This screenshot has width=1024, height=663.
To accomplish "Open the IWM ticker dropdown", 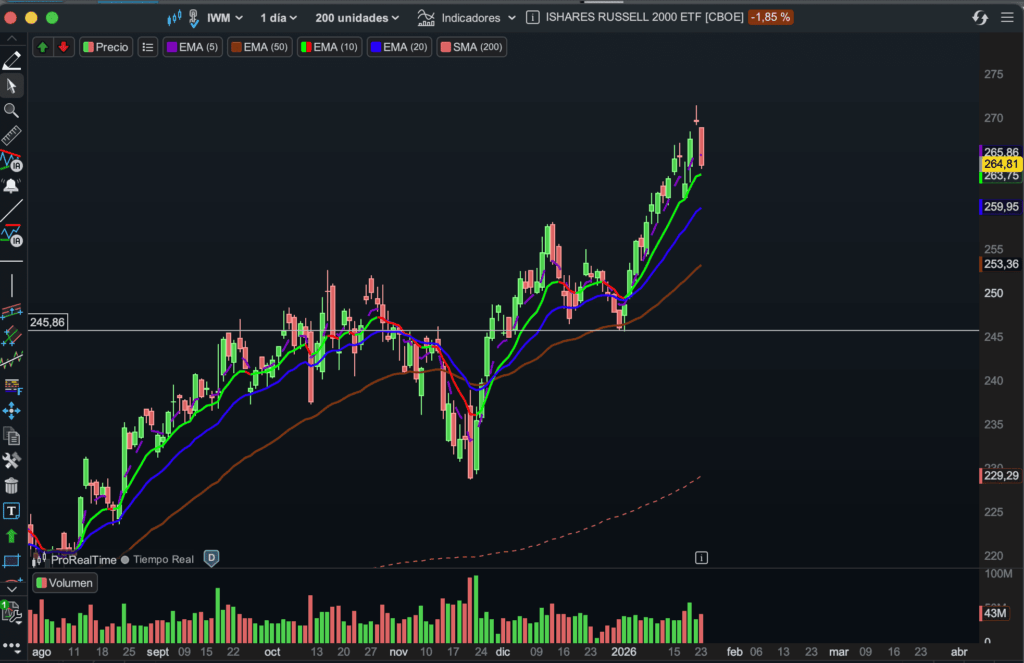I will [x=223, y=17].
